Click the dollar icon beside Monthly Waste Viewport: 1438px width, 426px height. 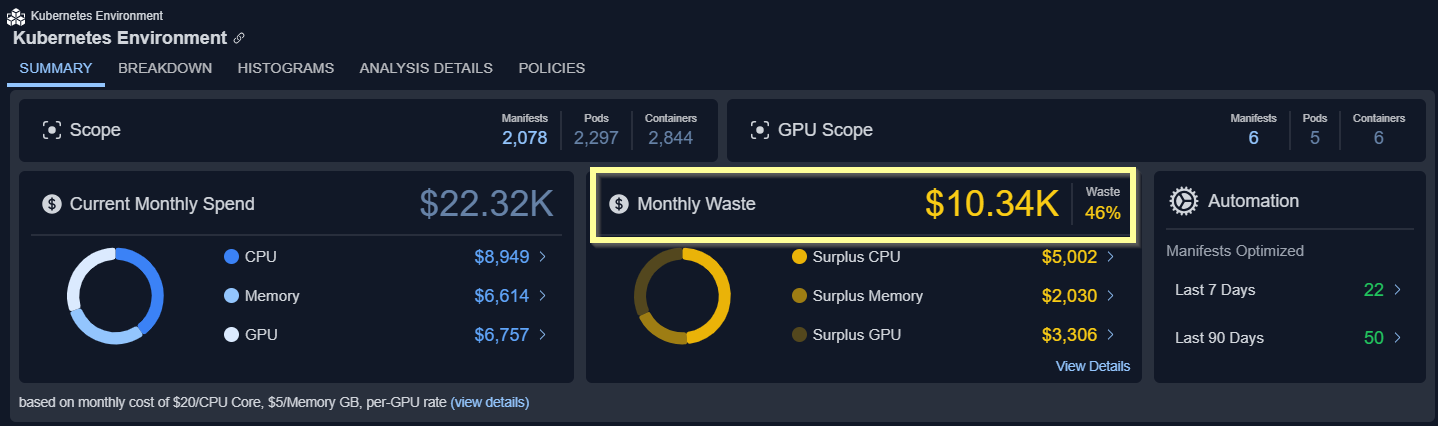[619, 204]
